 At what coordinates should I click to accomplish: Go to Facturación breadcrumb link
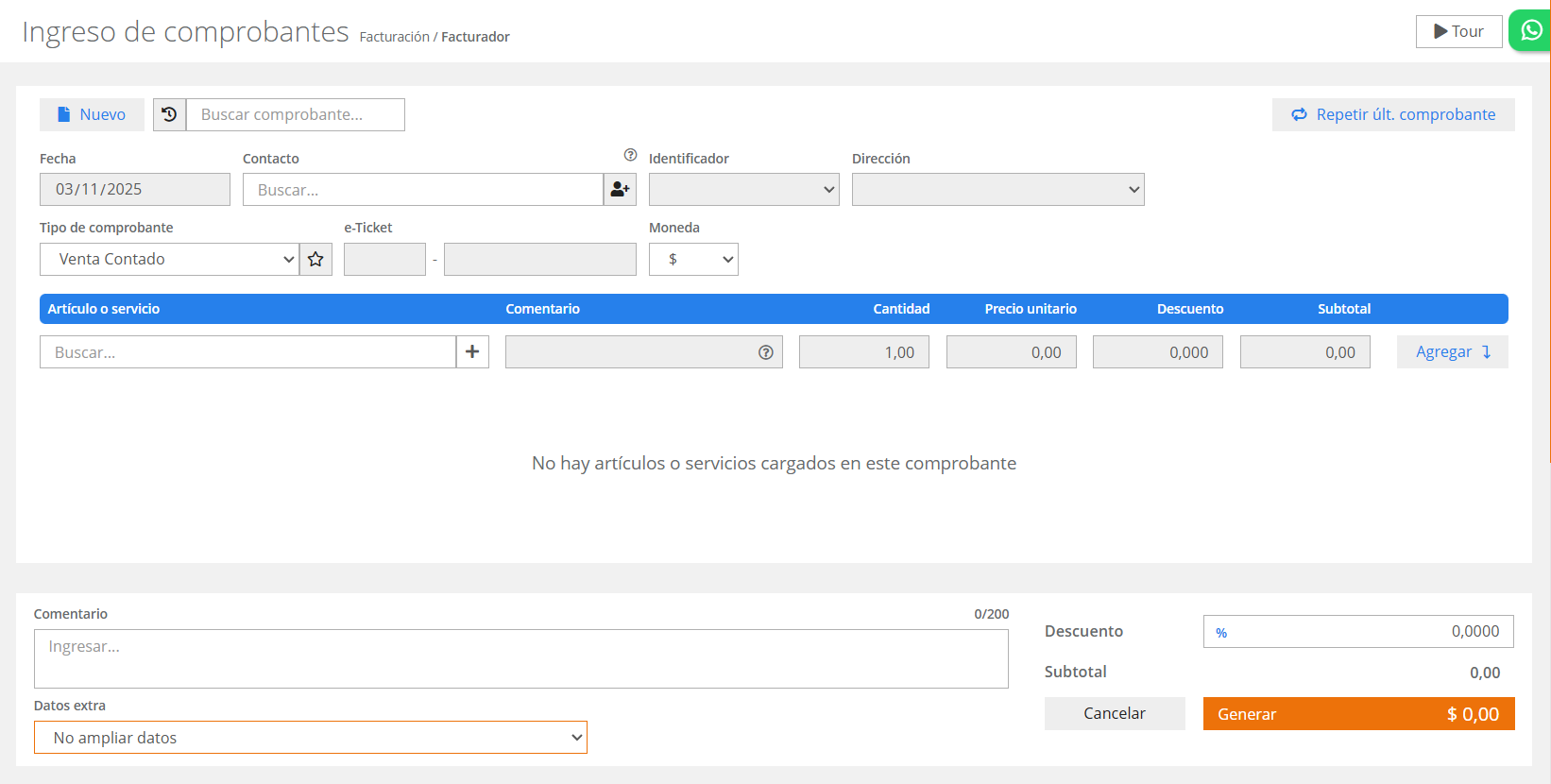pyautogui.click(x=394, y=37)
